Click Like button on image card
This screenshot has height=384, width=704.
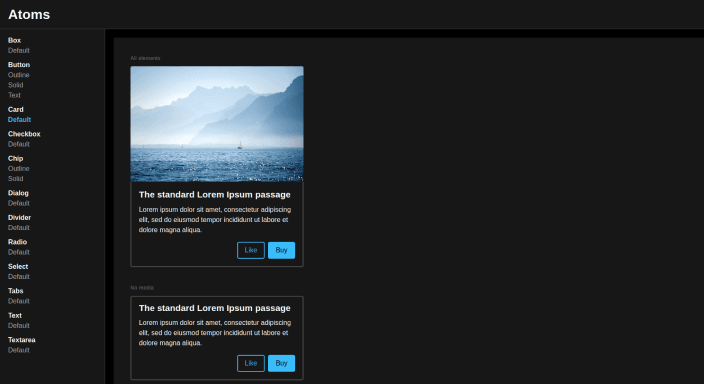251,250
